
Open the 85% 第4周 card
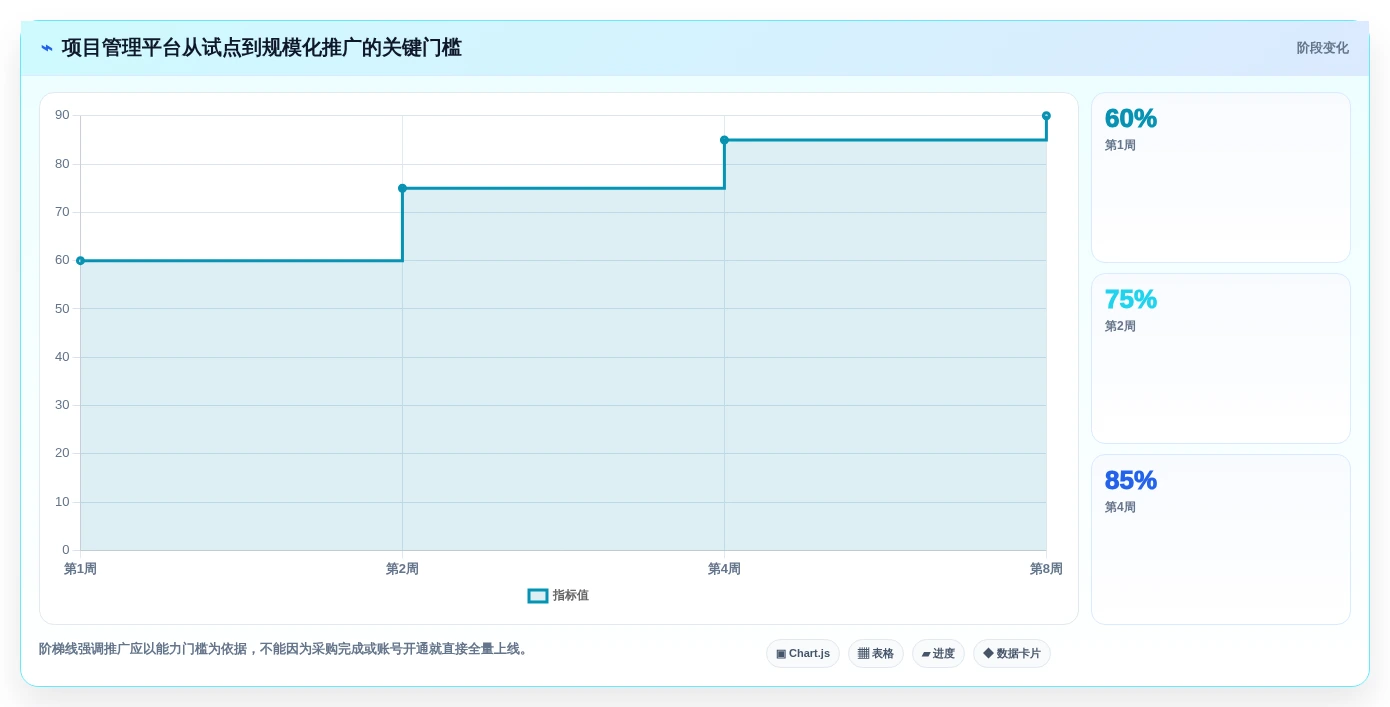tap(1220, 540)
